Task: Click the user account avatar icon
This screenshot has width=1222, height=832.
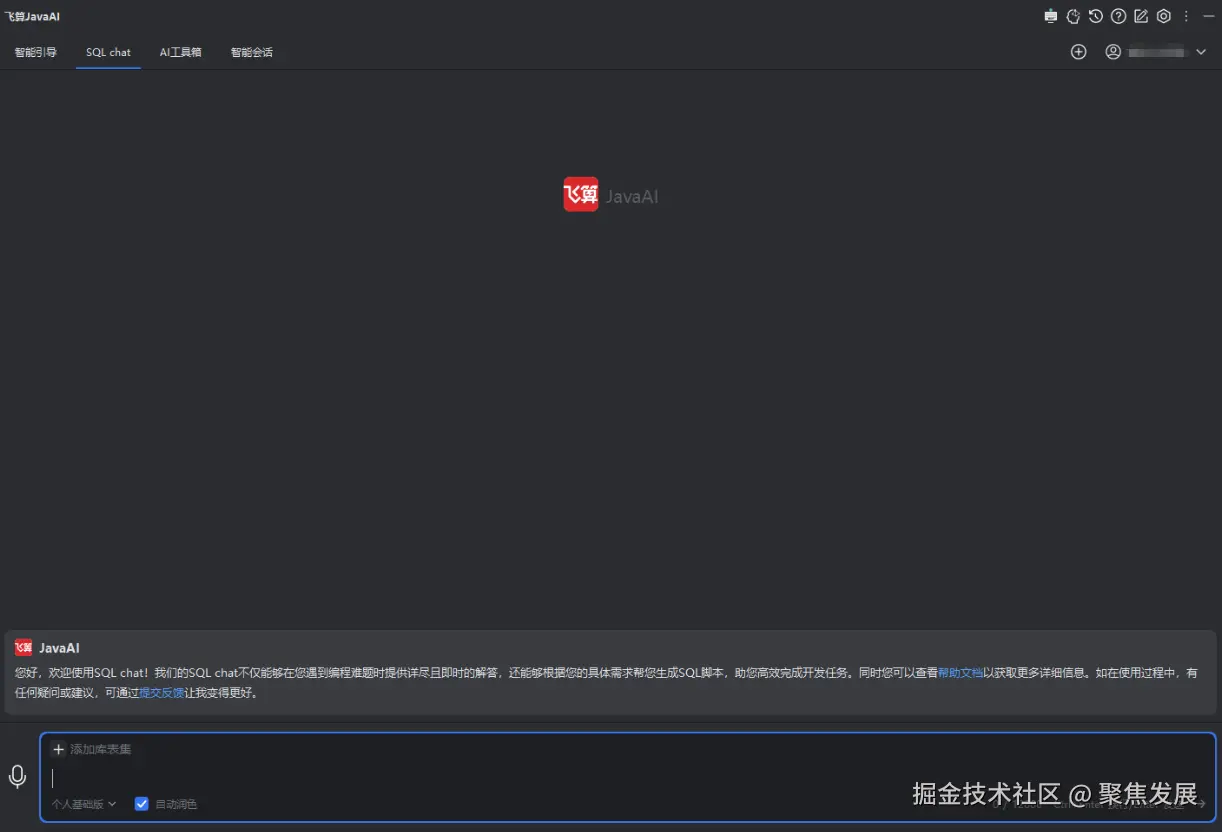Action: [1113, 52]
